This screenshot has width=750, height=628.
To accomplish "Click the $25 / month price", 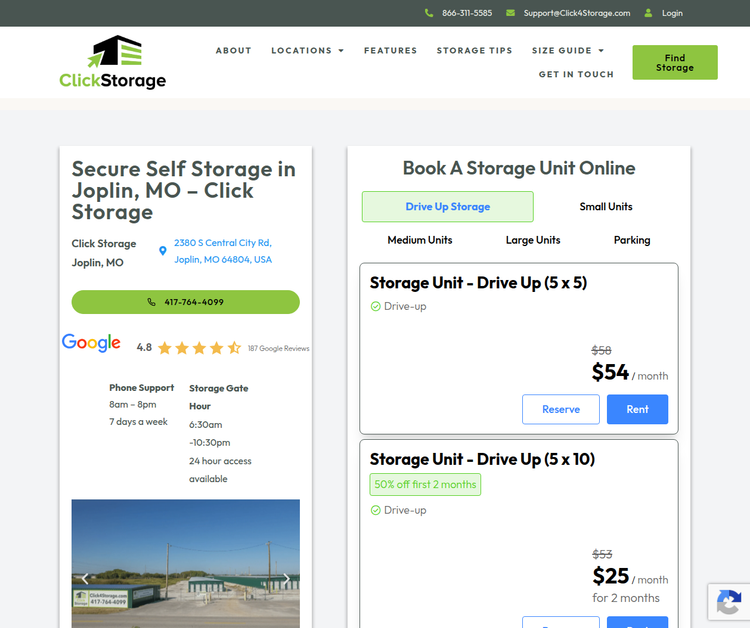I will click(x=629, y=576).
